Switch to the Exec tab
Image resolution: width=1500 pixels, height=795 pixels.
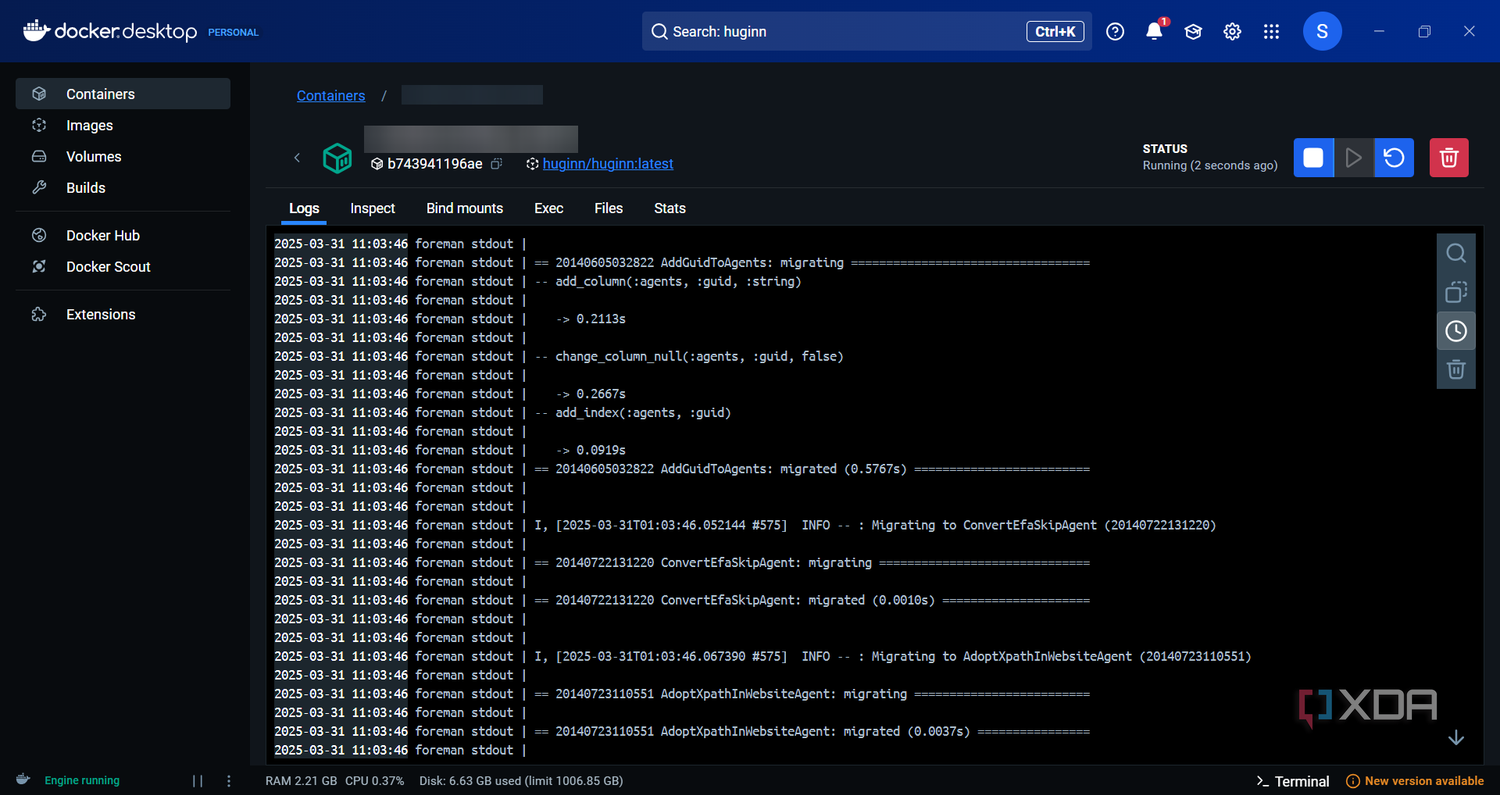pyautogui.click(x=549, y=208)
